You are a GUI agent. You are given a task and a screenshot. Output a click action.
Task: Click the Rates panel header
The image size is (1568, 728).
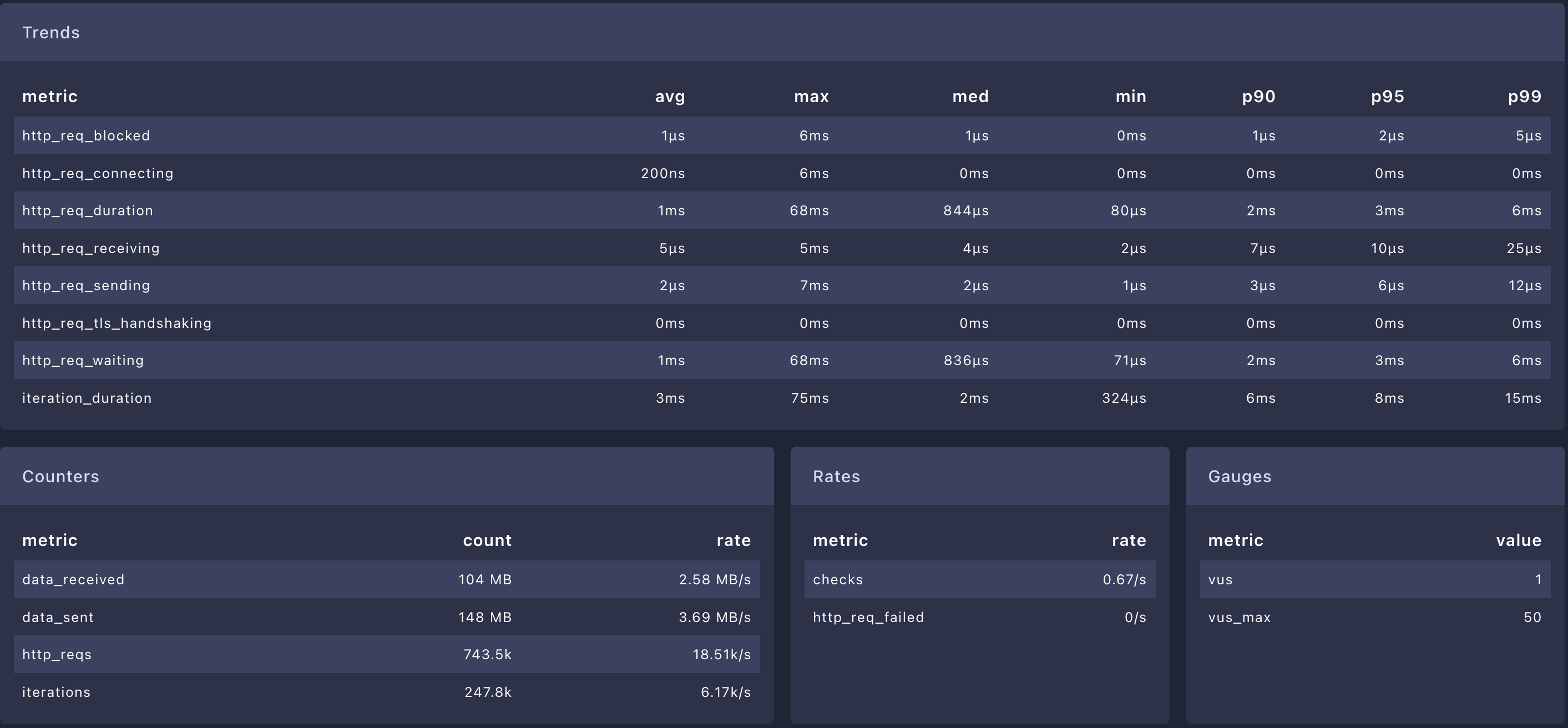980,476
